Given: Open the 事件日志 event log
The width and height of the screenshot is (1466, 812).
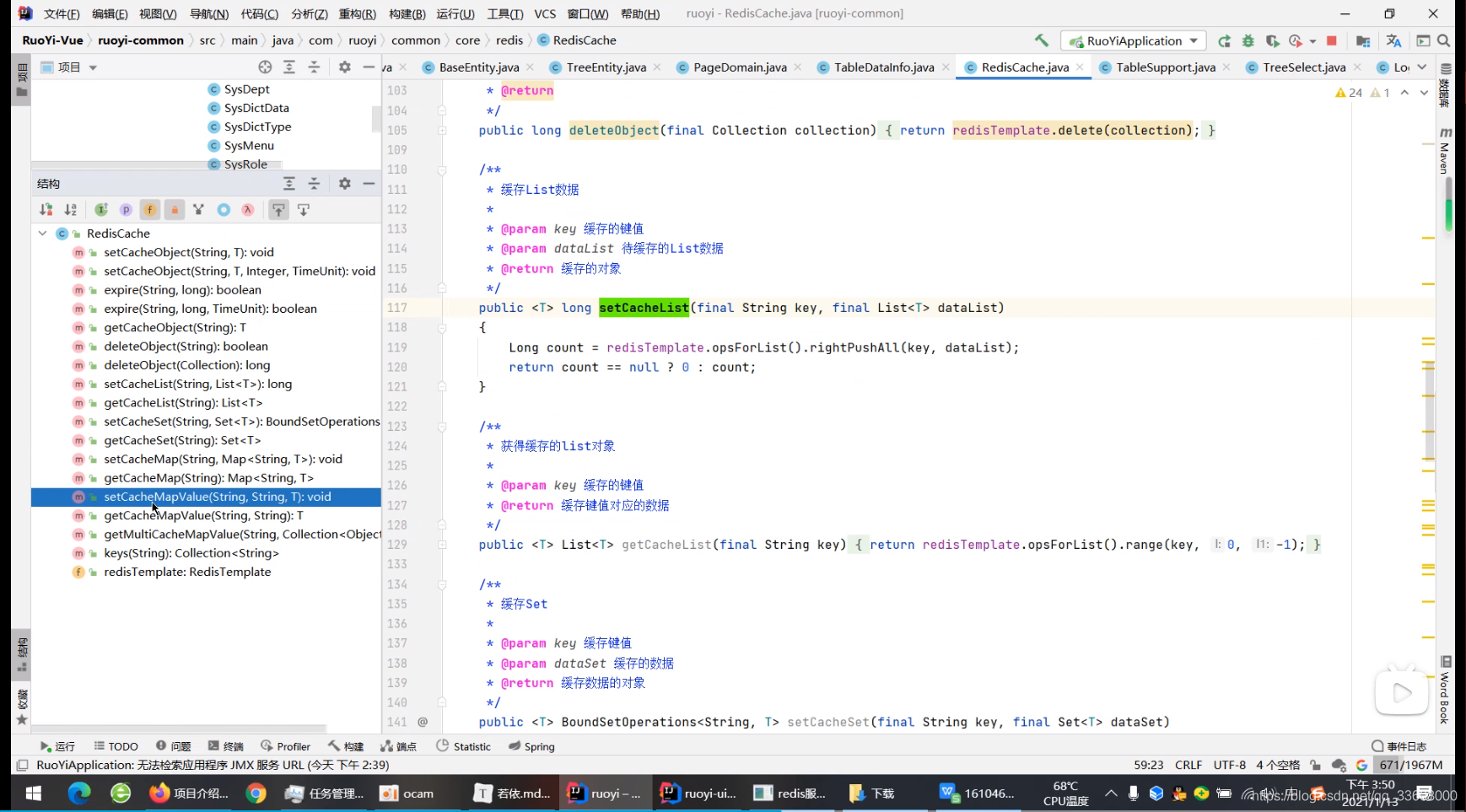Looking at the screenshot, I should [x=1399, y=746].
